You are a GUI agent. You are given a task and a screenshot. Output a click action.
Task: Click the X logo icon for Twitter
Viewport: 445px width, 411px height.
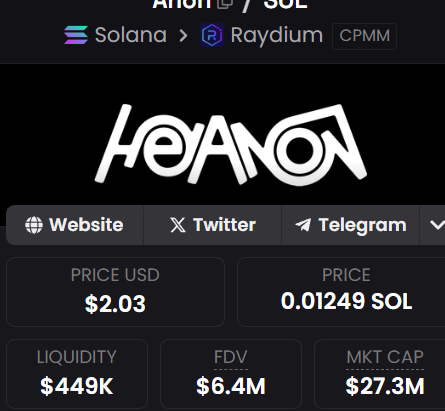coord(178,225)
